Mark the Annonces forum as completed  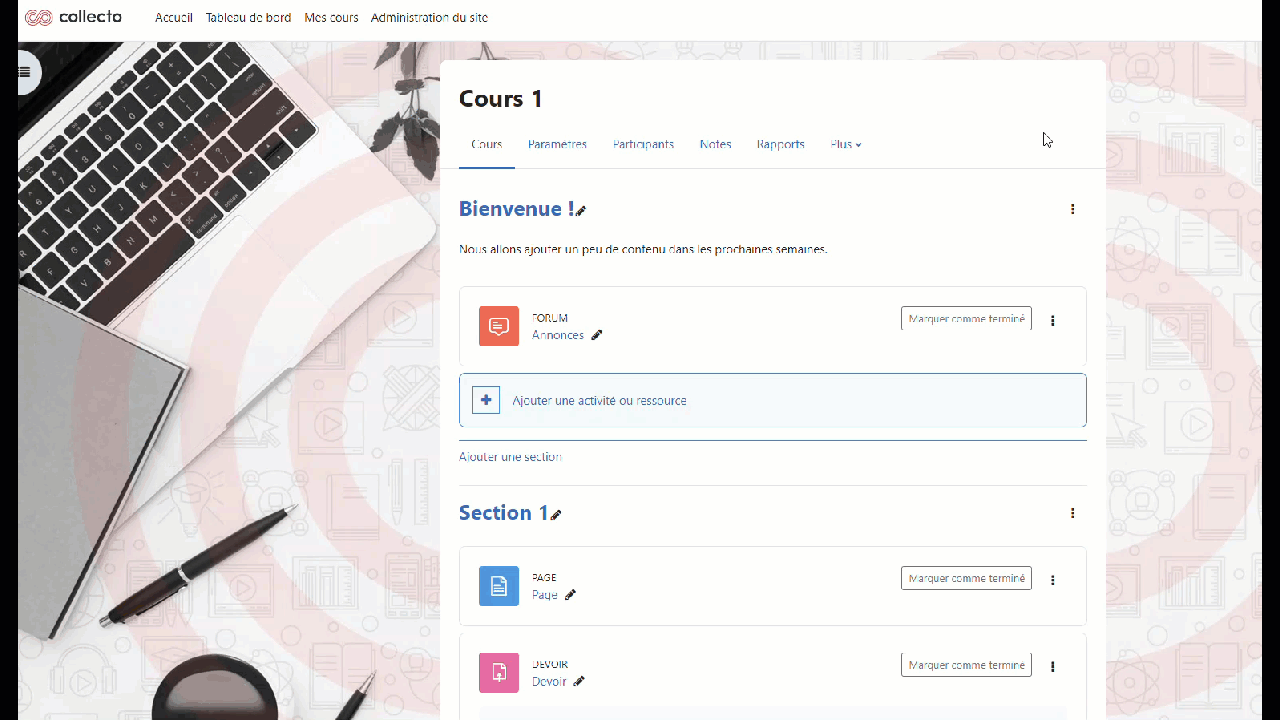point(965,319)
